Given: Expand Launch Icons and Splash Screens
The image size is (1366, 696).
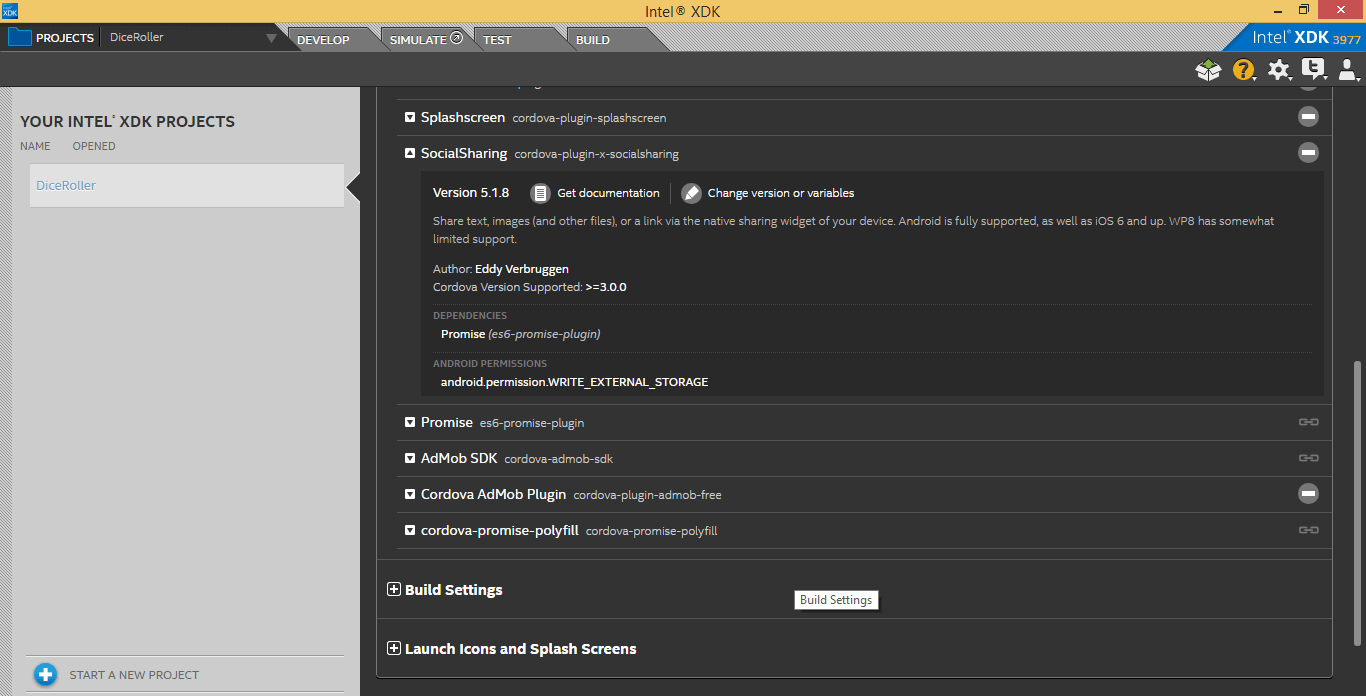Looking at the screenshot, I should (394, 648).
